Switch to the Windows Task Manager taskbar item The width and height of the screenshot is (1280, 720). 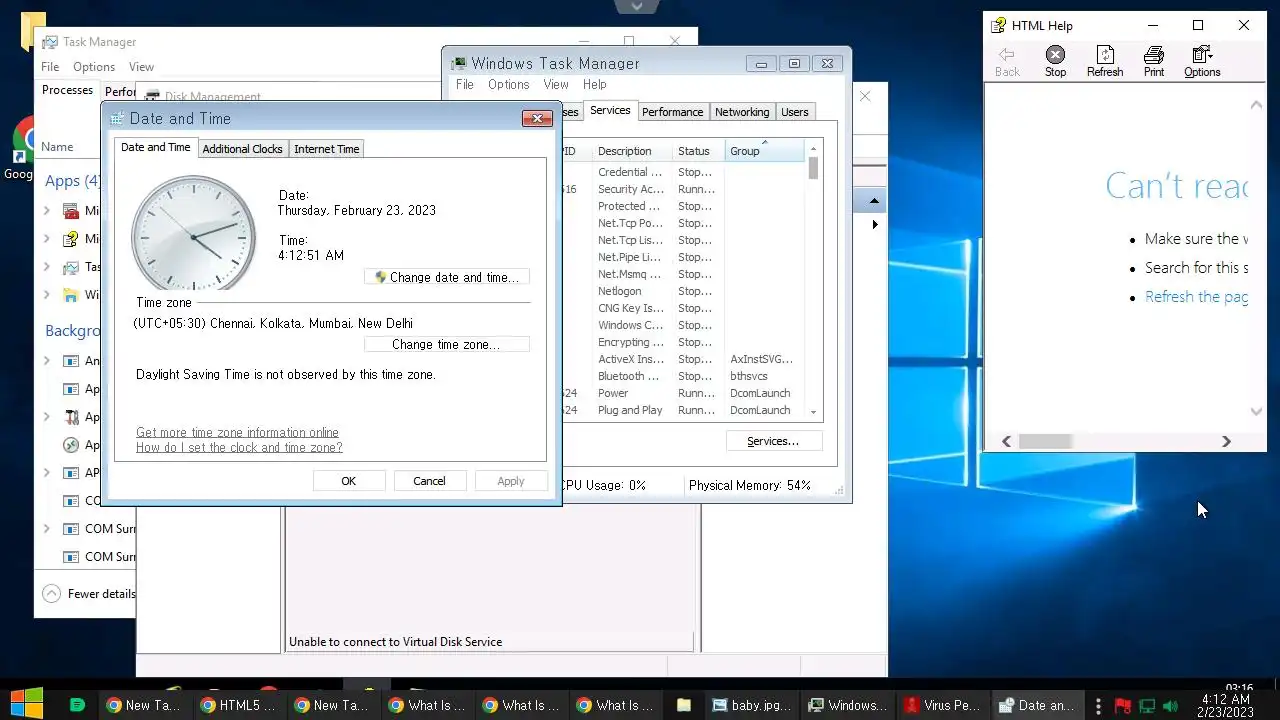(846, 705)
